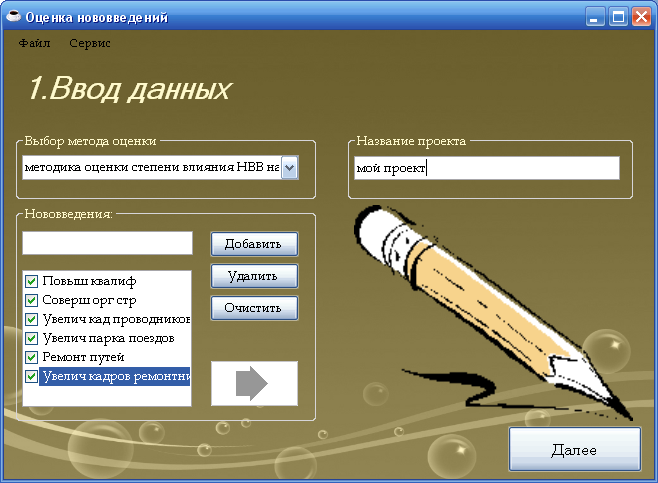This screenshot has height=483, width=658.
Task: Toggle the Увелич парка поездов checkbox
Action: (31, 338)
